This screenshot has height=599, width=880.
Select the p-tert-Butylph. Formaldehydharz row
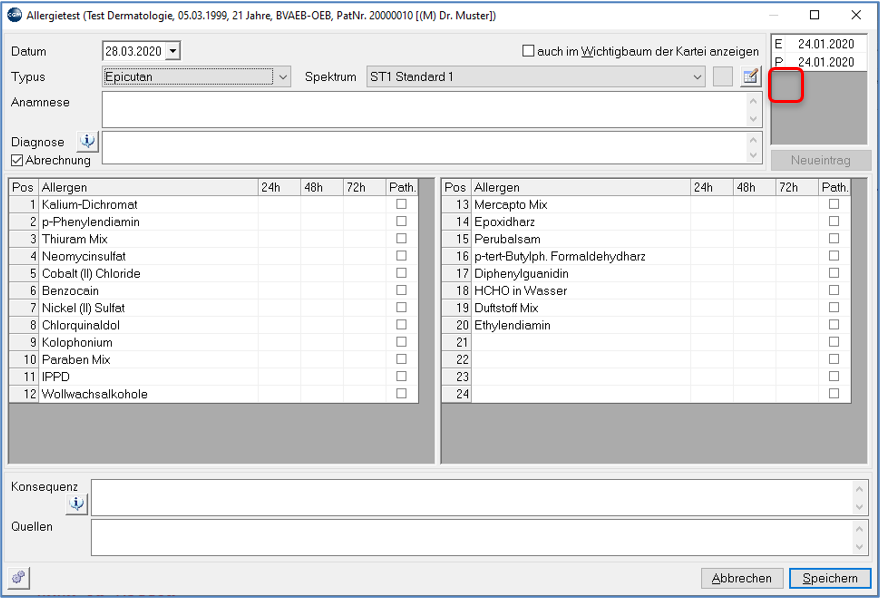coord(647,256)
